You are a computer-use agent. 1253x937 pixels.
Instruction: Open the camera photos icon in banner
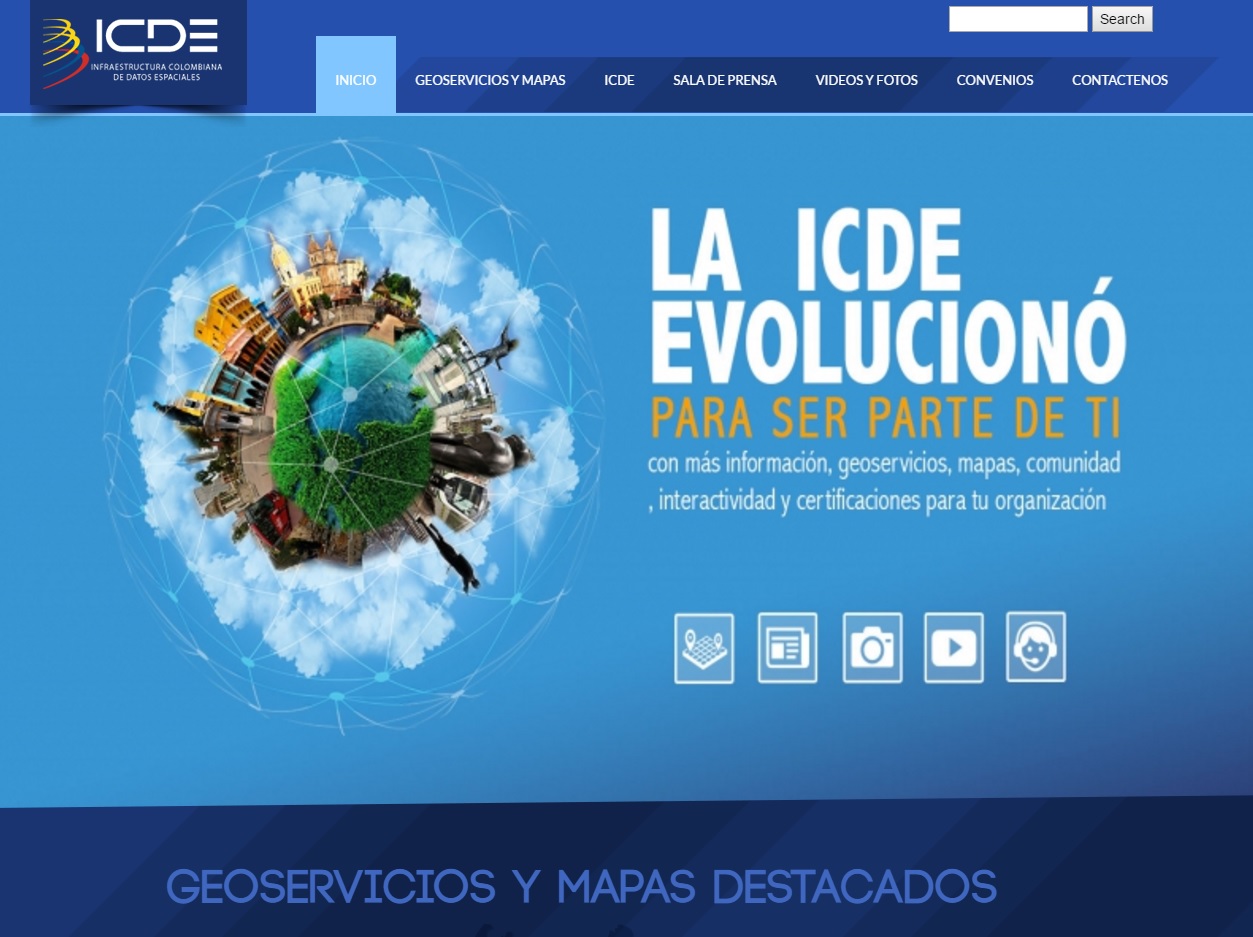tap(872, 648)
